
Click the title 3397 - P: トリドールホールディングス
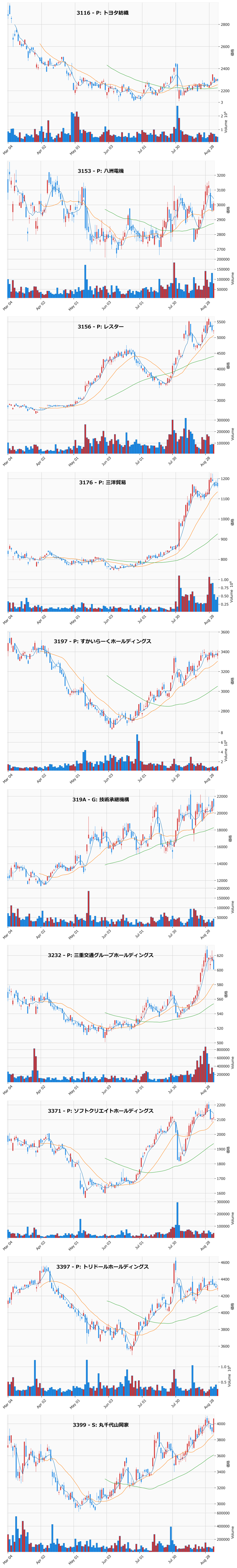tap(102, 1267)
